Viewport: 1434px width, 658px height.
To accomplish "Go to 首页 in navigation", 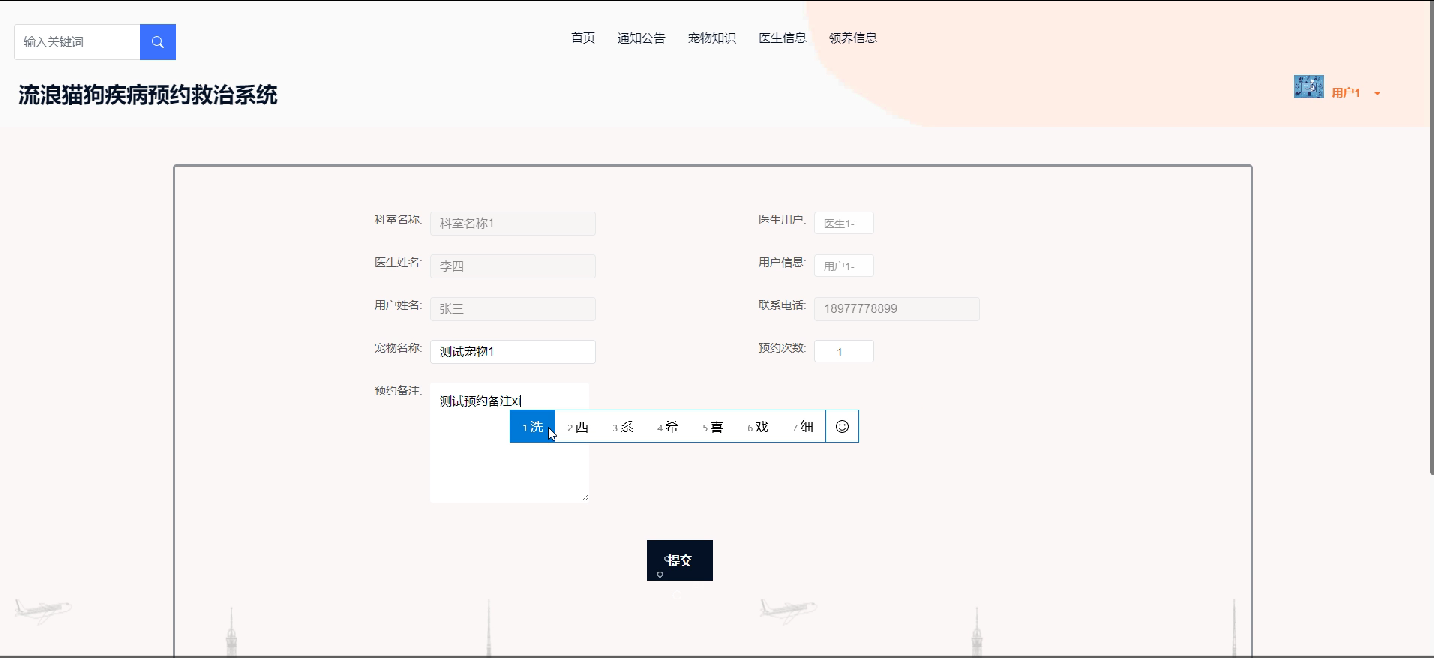I will pyautogui.click(x=583, y=38).
